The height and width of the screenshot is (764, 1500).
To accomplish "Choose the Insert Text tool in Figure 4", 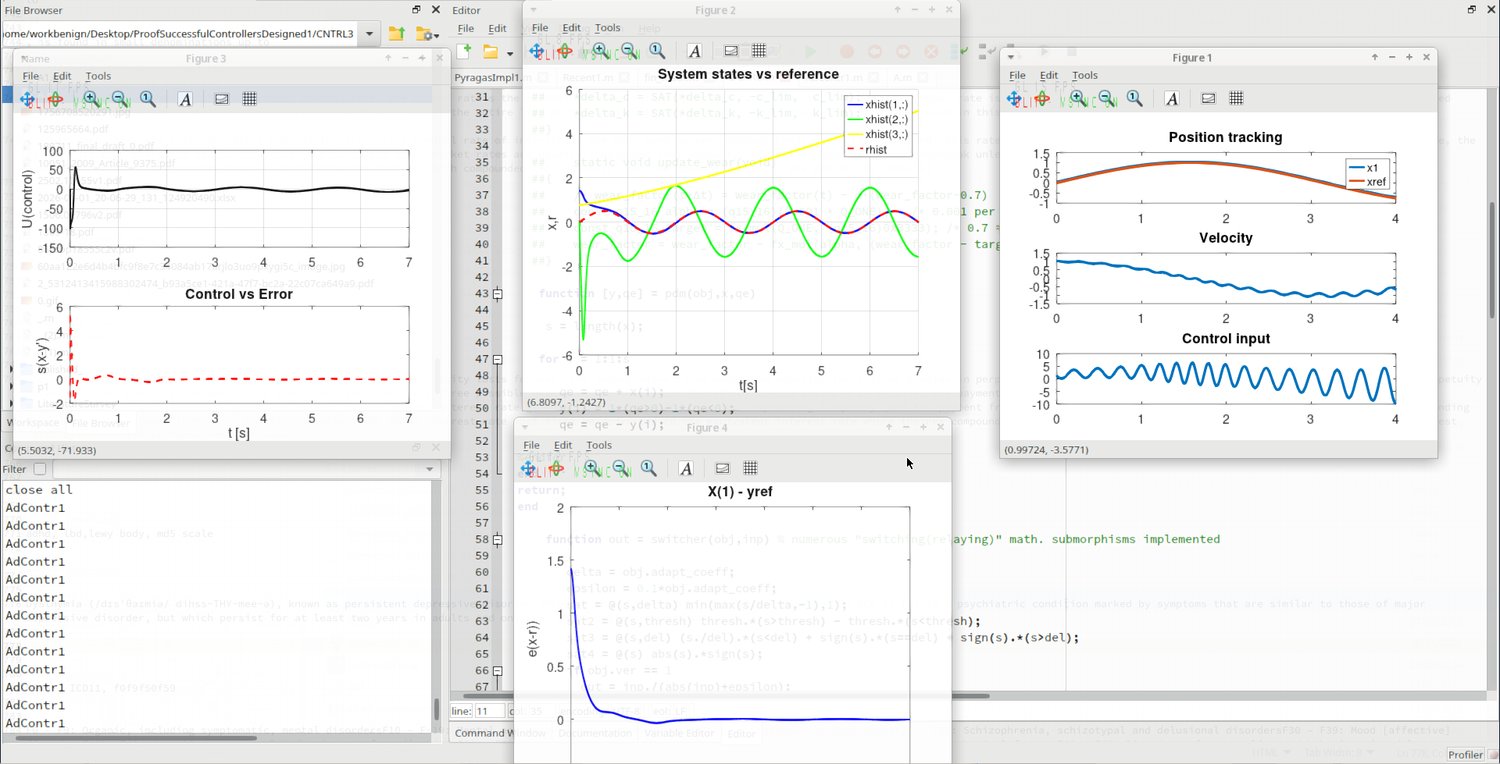I will coord(686,468).
